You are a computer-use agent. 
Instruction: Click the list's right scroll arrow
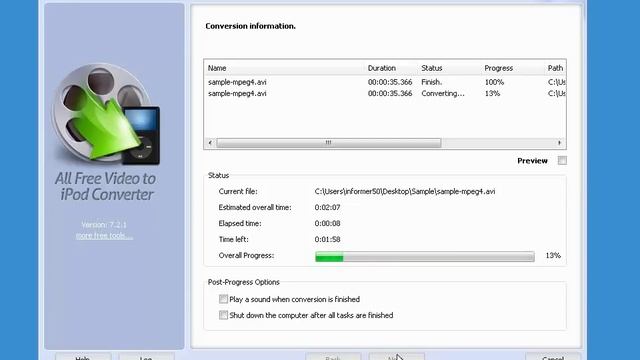click(560, 143)
